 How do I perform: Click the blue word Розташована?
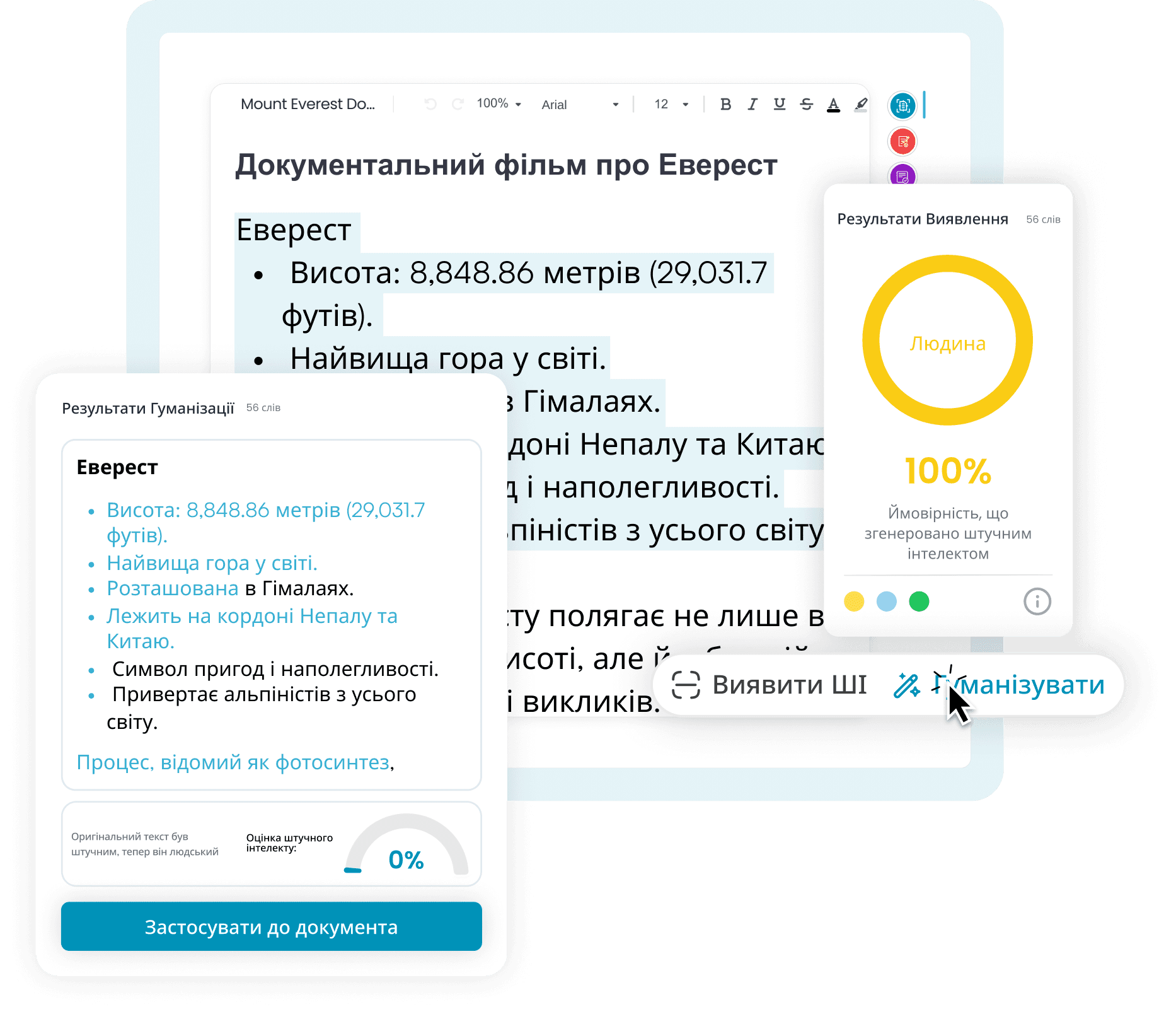point(173,588)
